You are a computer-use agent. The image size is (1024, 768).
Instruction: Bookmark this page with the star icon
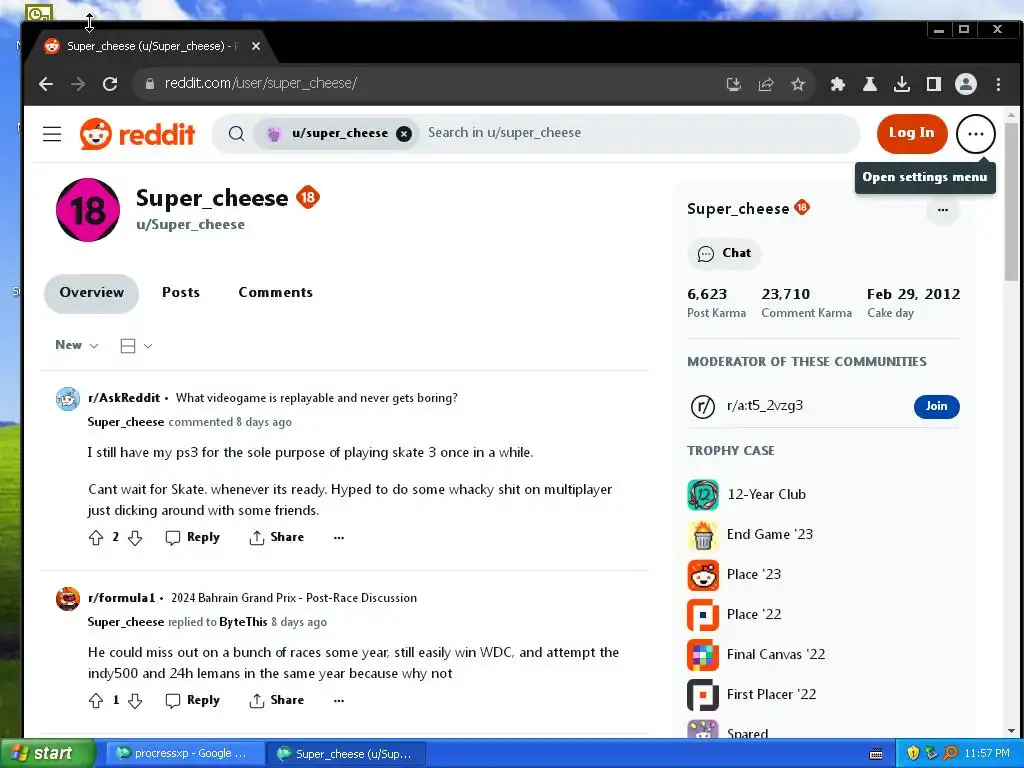[x=797, y=84]
